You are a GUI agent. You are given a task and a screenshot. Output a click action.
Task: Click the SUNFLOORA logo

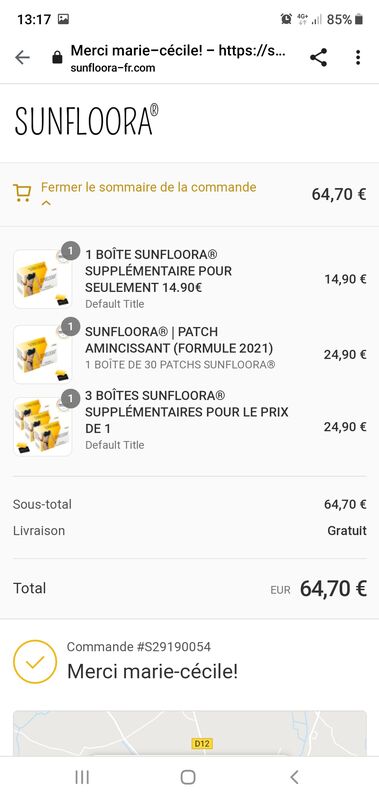click(x=86, y=120)
